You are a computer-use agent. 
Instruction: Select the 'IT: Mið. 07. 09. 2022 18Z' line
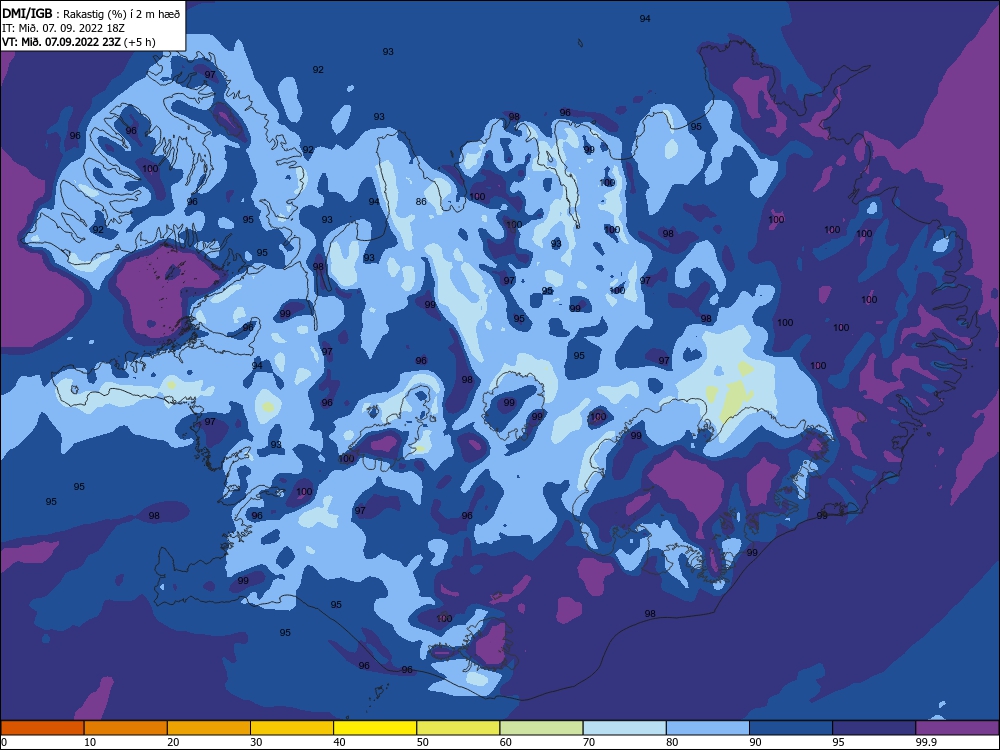point(63,28)
